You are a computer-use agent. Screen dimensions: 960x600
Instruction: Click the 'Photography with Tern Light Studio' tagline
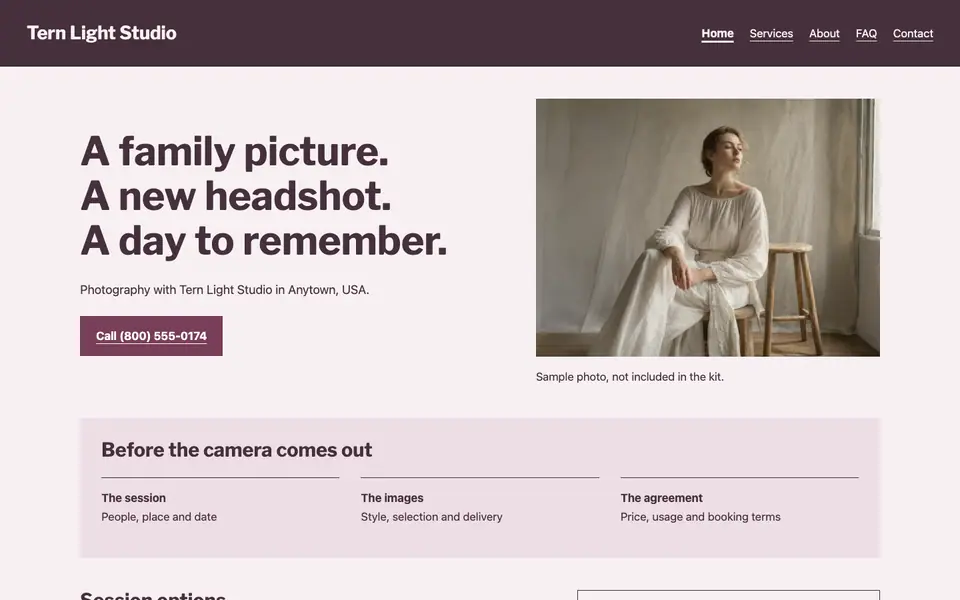coord(224,290)
